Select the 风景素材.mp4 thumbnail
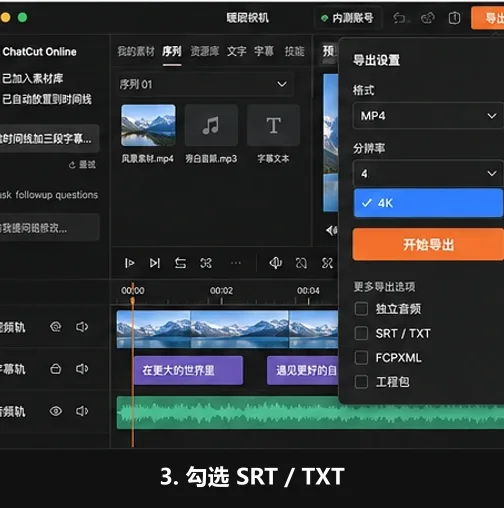504x508 pixels. click(x=148, y=125)
